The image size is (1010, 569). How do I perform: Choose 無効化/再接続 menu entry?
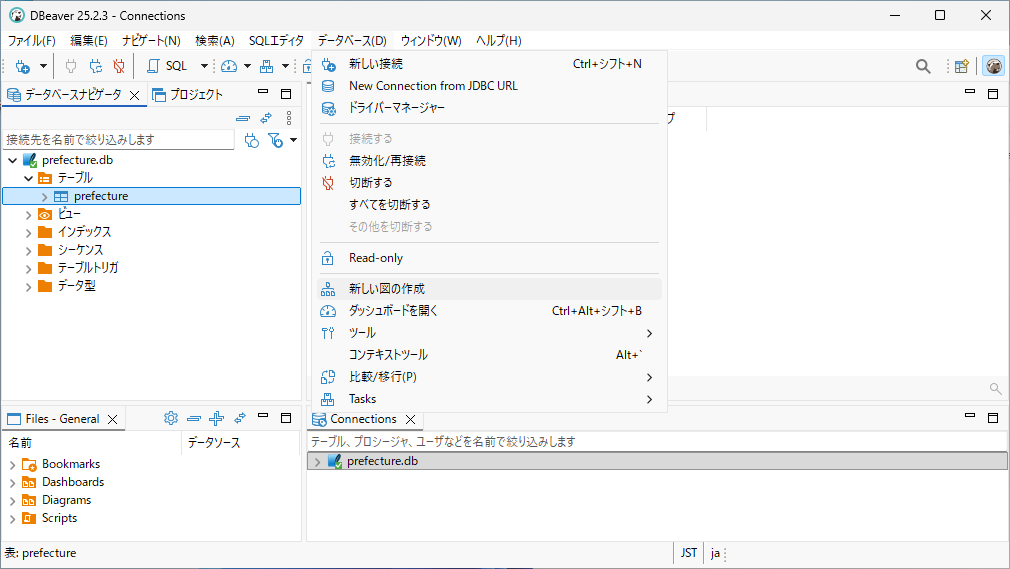pos(490,160)
